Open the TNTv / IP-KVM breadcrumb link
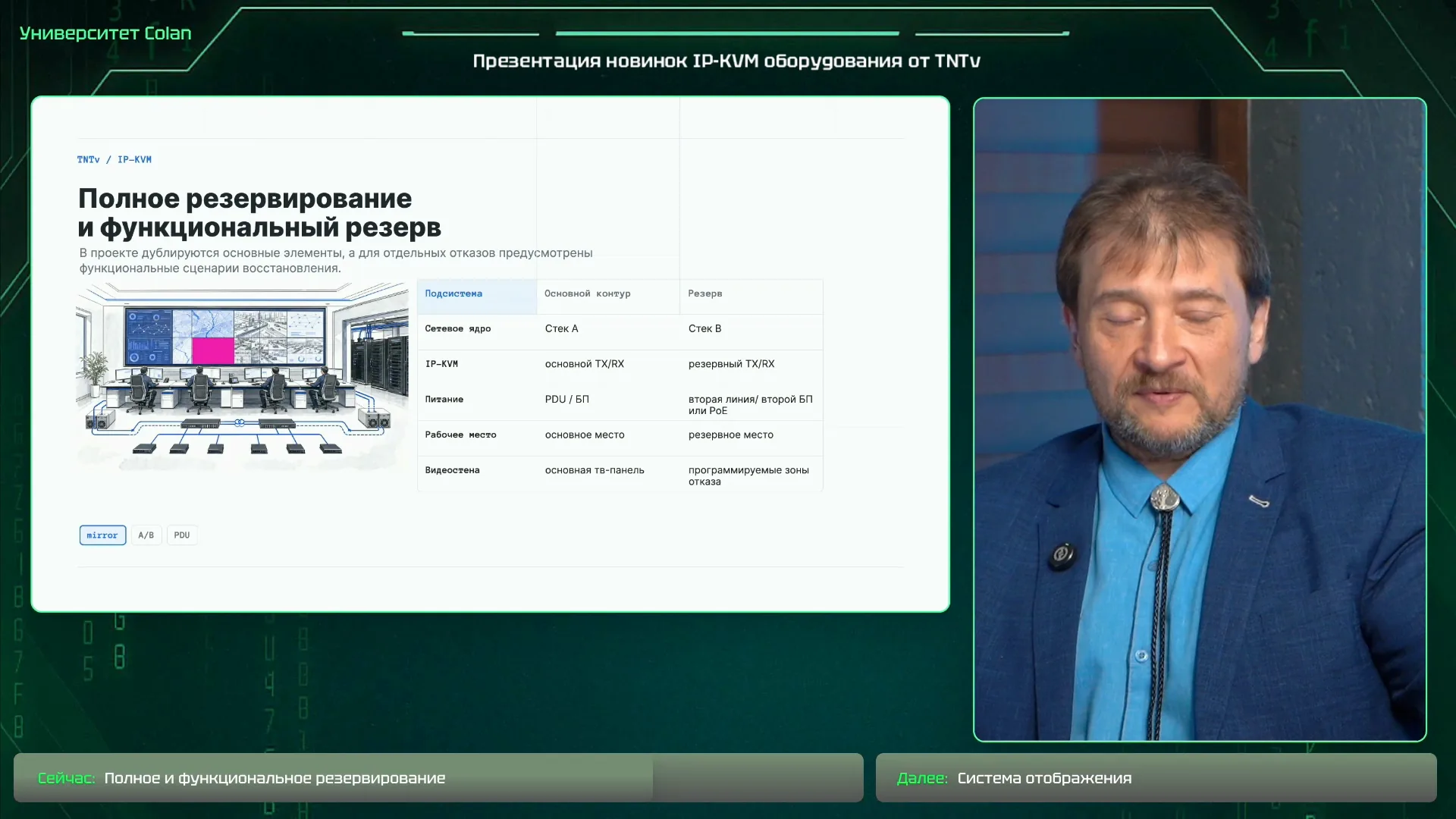 point(115,160)
